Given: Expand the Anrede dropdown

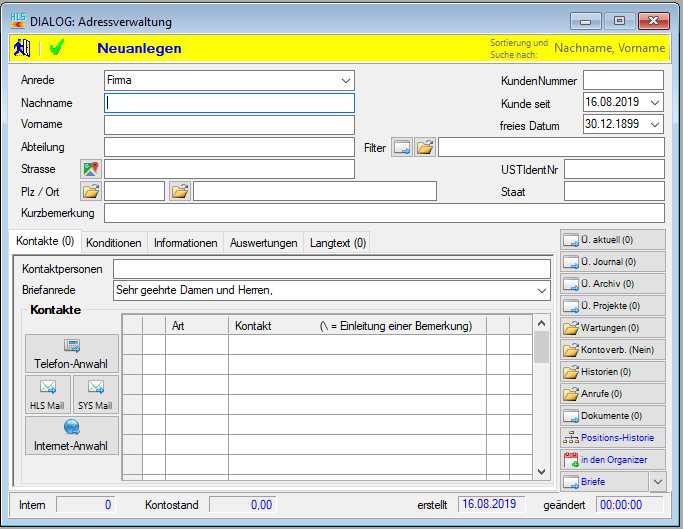Looking at the screenshot, I should 345,80.
